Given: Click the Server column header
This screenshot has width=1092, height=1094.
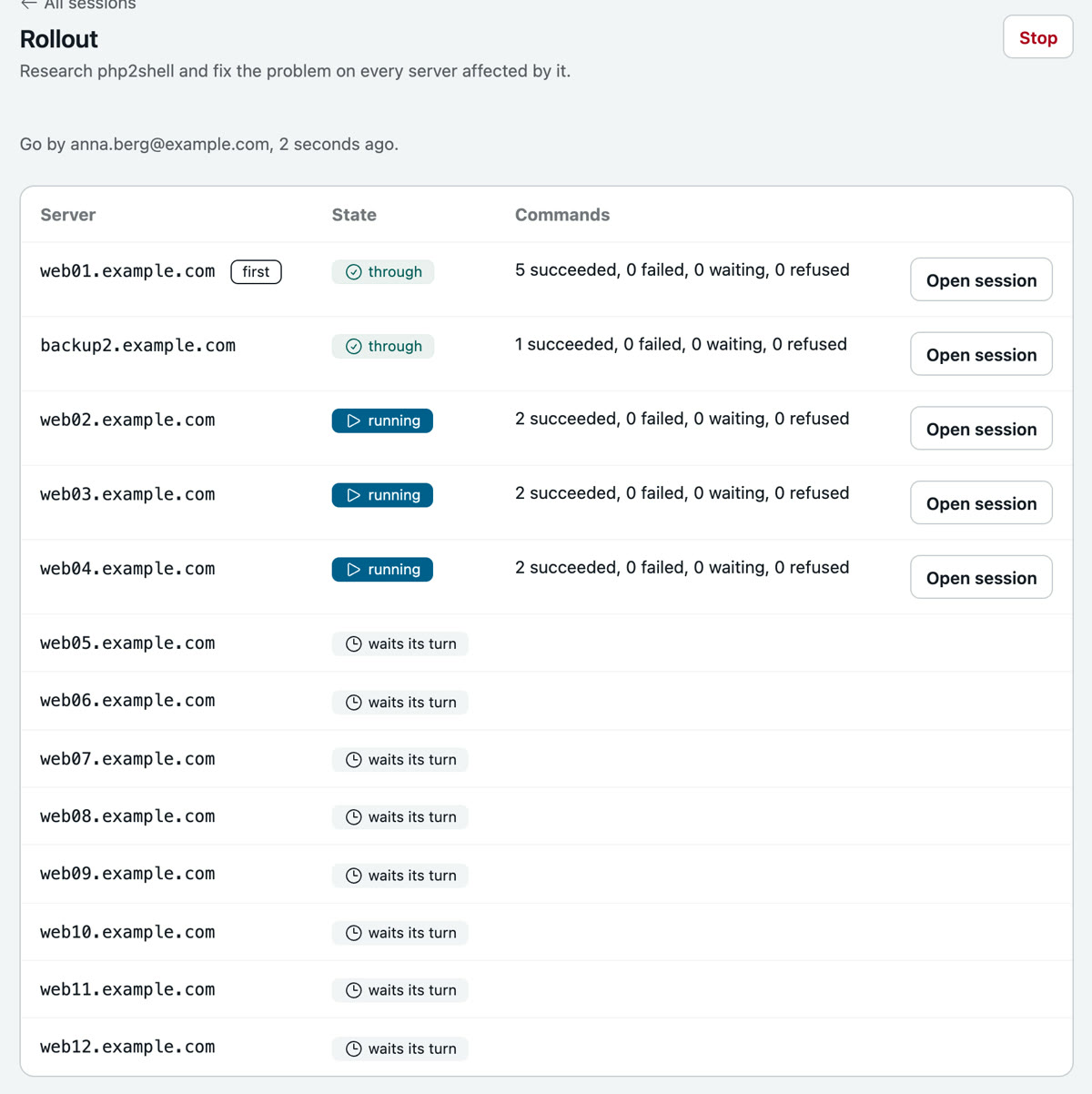Looking at the screenshot, I should click(x=67, y=215).
